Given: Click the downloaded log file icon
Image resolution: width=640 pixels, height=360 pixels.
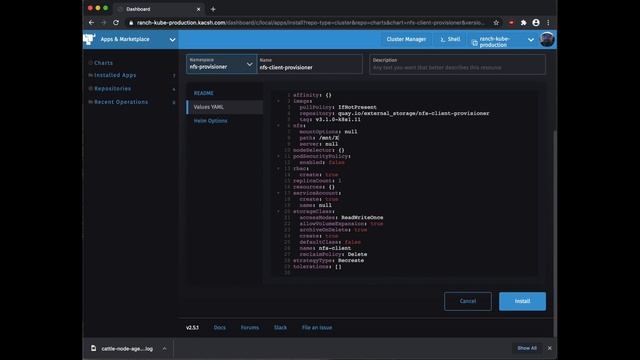Looking at the screenshot, I should tap(93, 348).
